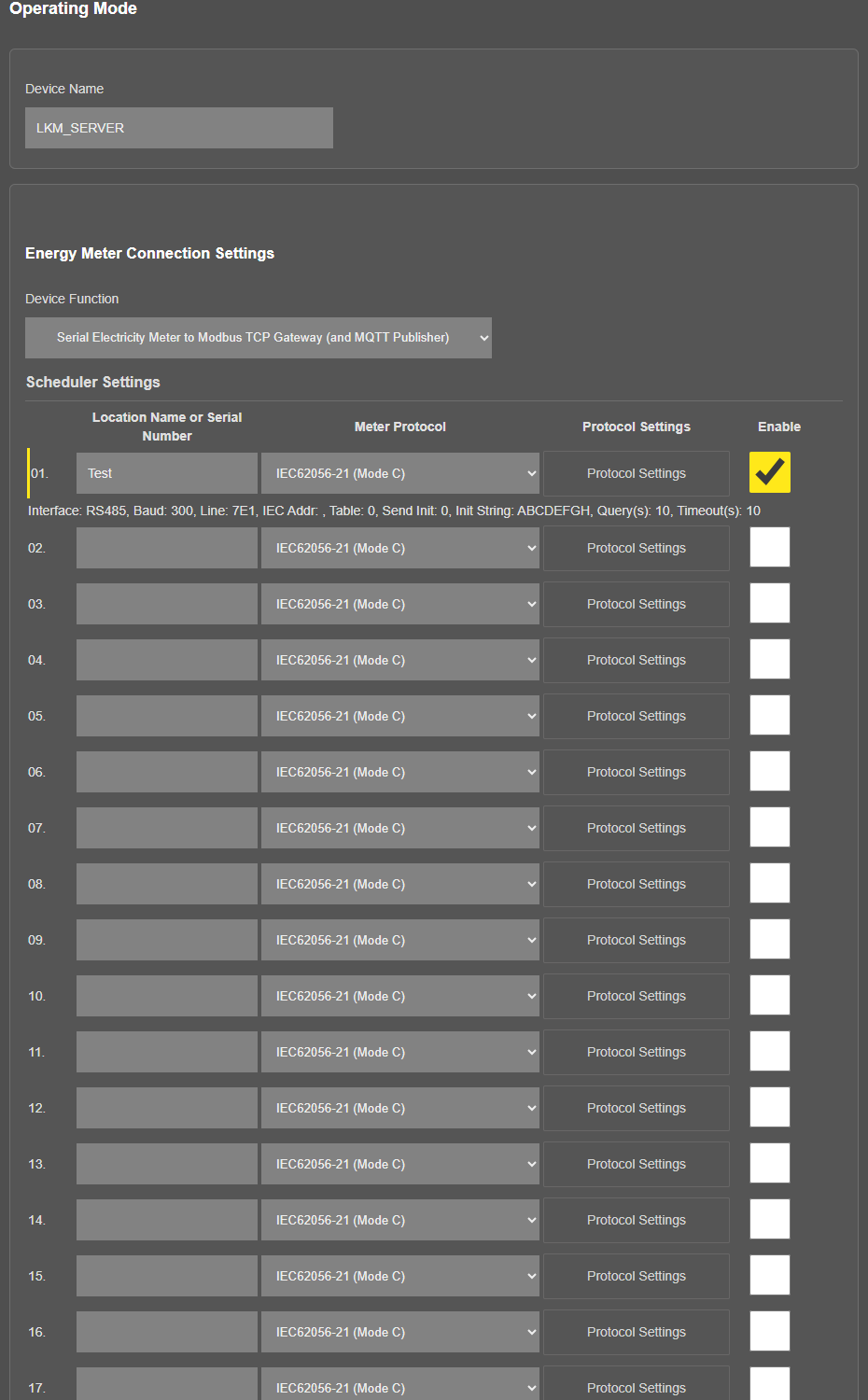This screenshot has width=868, height=1400.
Task: Configure Protocol Settings for row 05
Action: 637,716
